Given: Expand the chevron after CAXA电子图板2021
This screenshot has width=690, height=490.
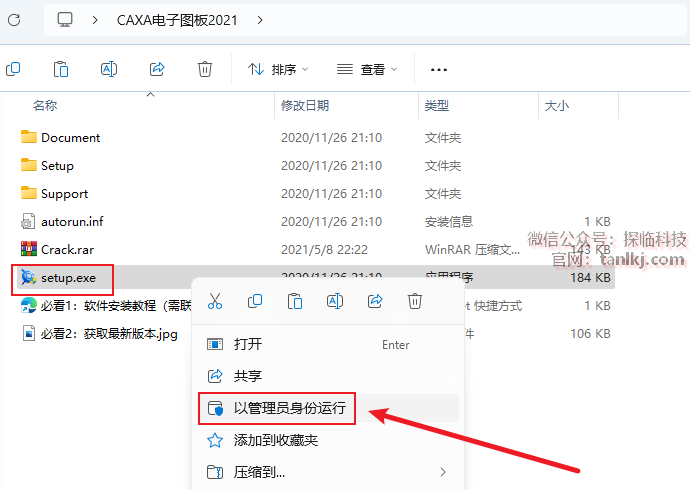Looking at the screenshot, I should click(x=260, y=20).
